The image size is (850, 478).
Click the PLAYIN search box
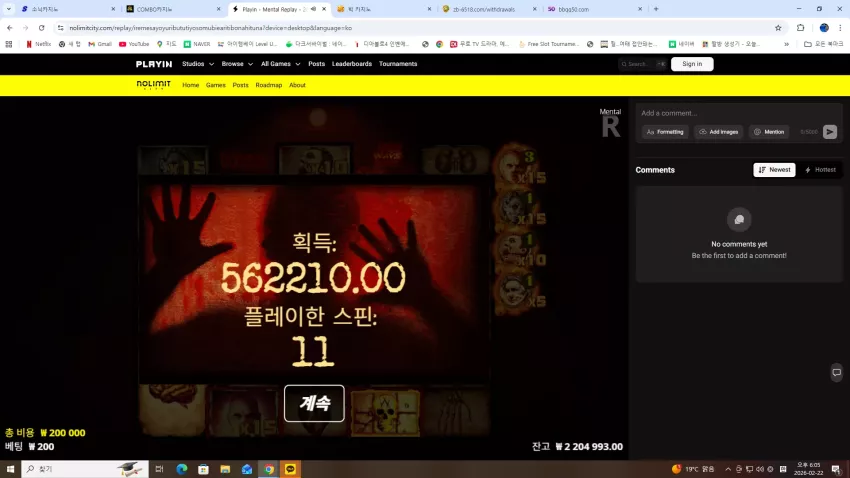click(x=642, y=64)
